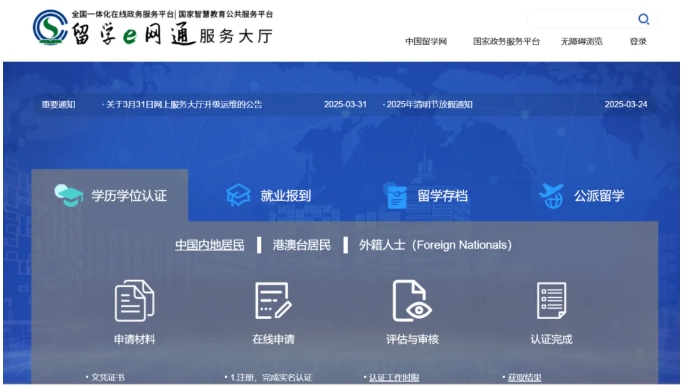Click the 认证完成 checklist icon
This screenshot has width=683, height=389.
[551, 301]
